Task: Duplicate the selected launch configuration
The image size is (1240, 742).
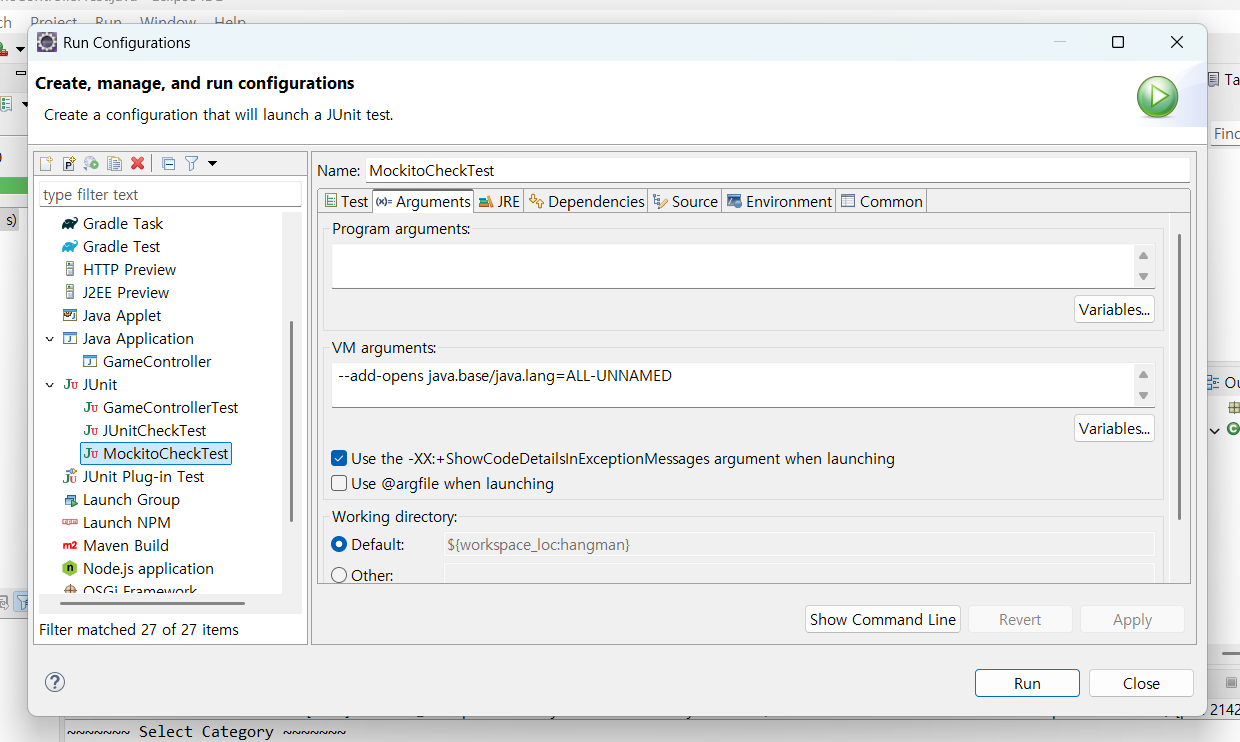Action: (115, 163)
